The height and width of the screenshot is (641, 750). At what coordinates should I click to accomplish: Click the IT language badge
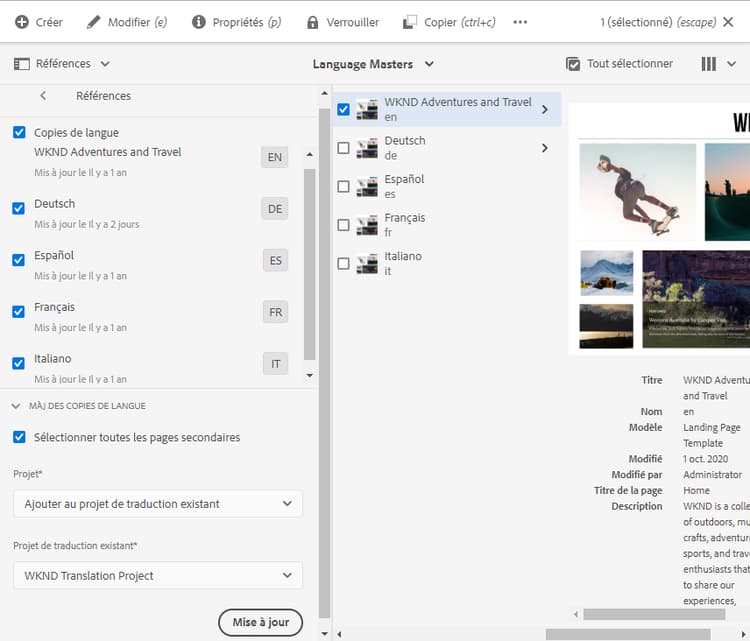(x=276, y=364)
